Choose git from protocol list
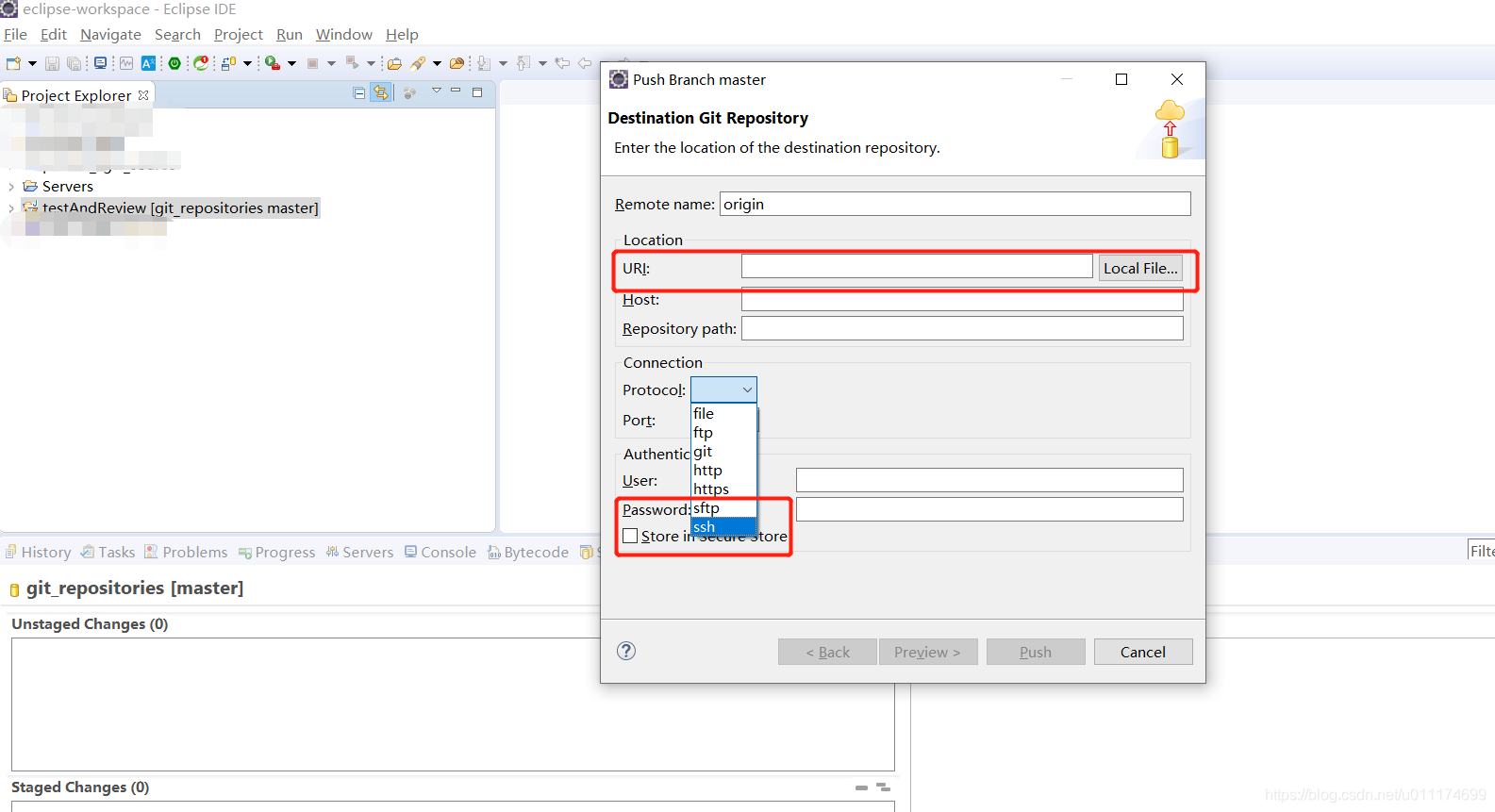 723,451
